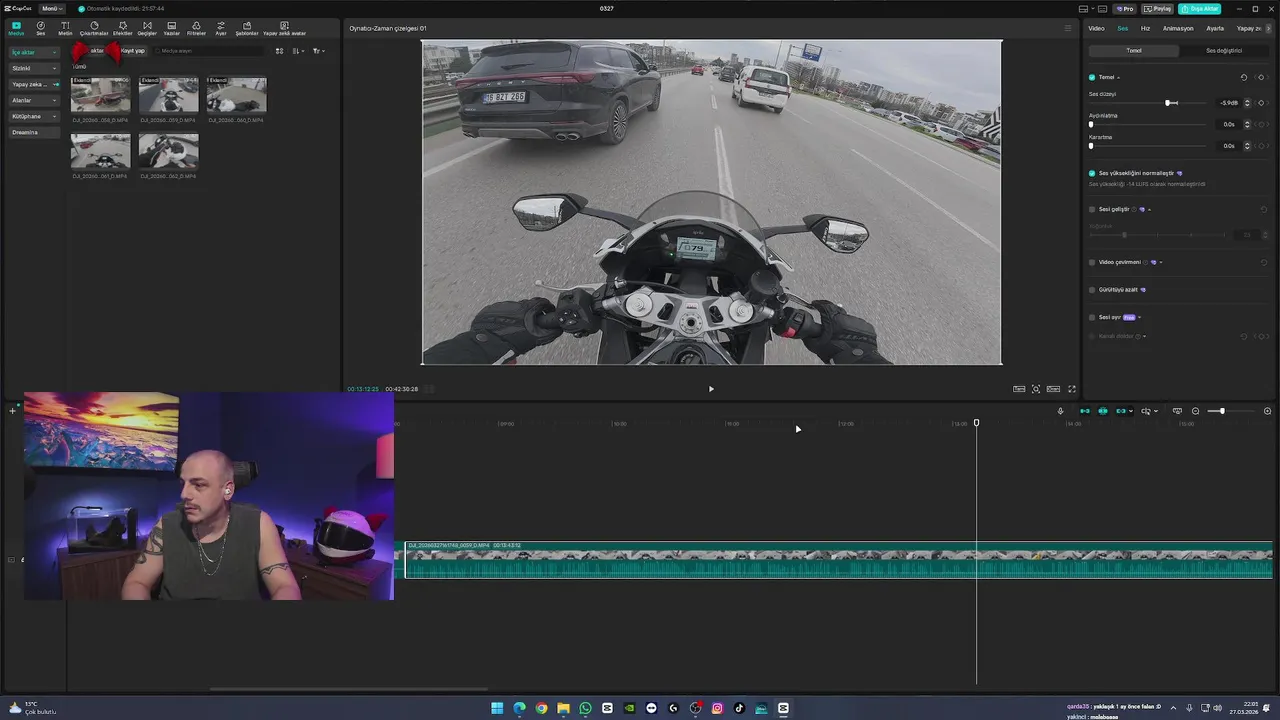Viewport: 1280px width, 720px height.
Task: Select Ses değiştirici sub-tab
Action: [1224, 51]
